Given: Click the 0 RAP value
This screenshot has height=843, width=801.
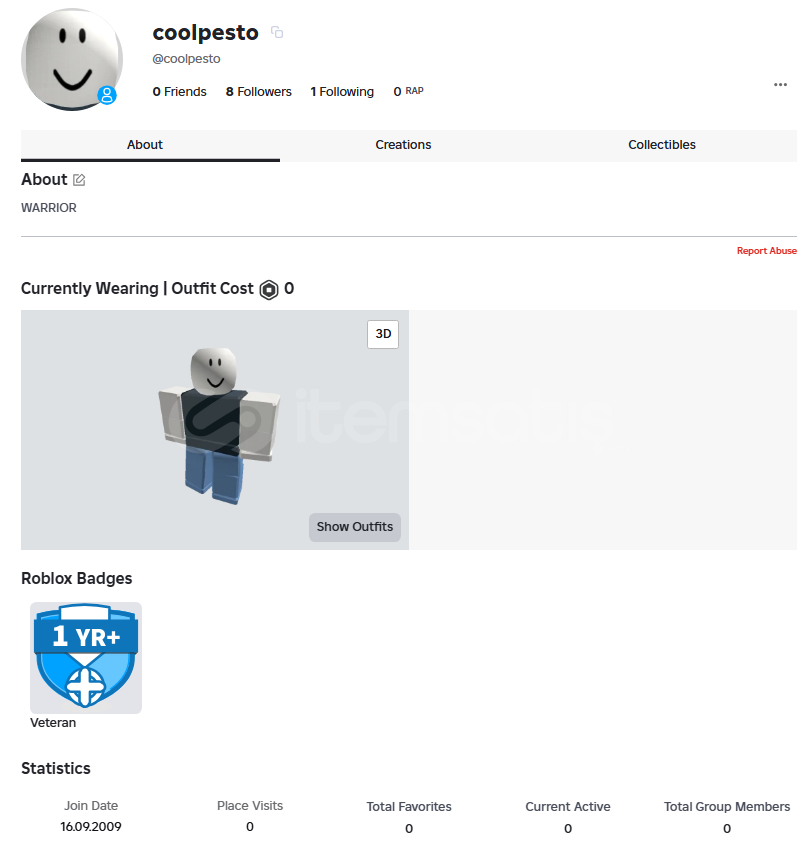Looking at the screenshot, I should [409, 91].
